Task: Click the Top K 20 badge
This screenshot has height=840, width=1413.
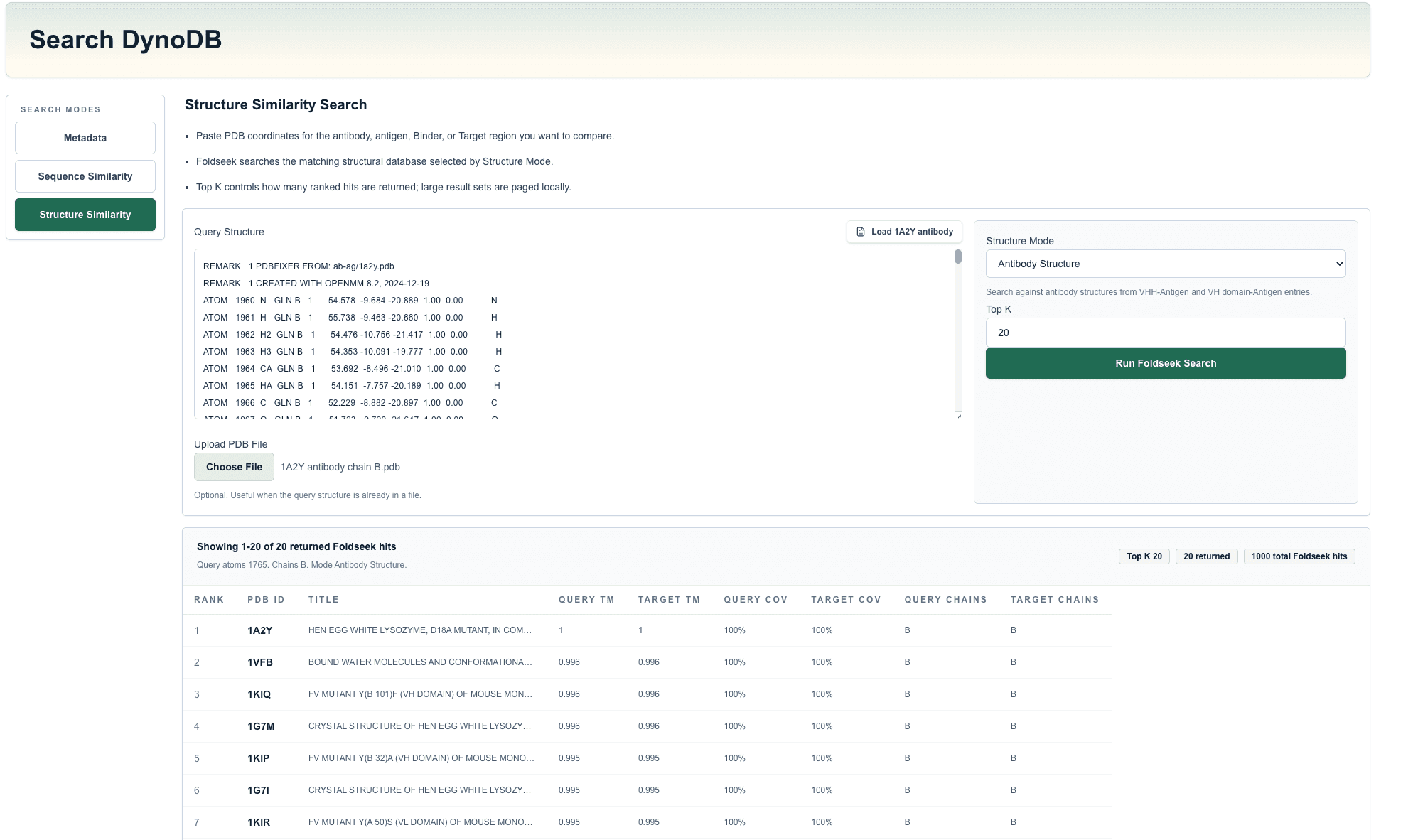Action: pos(1144,556)
